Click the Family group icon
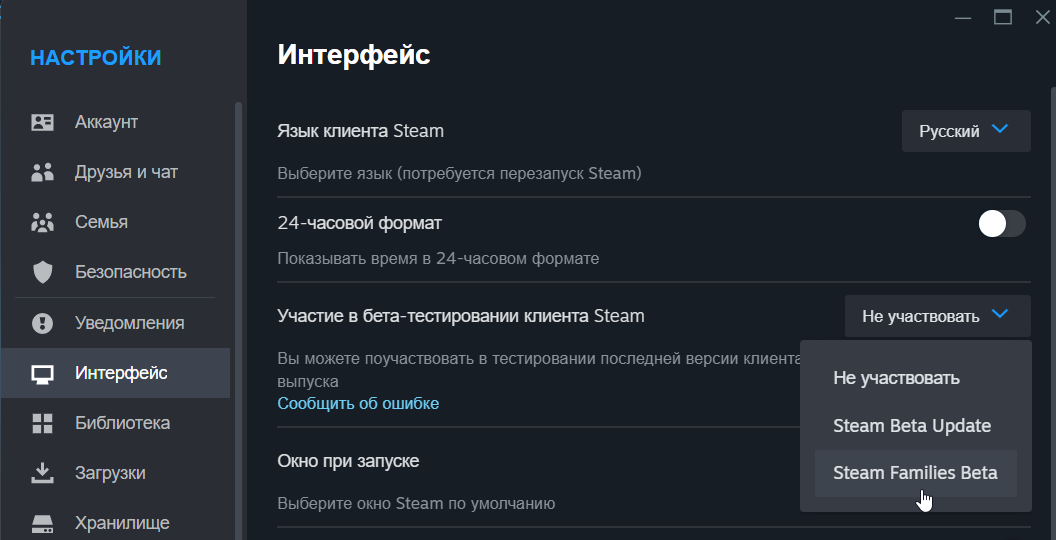The image size is (1056, 540). pos(42,222)
